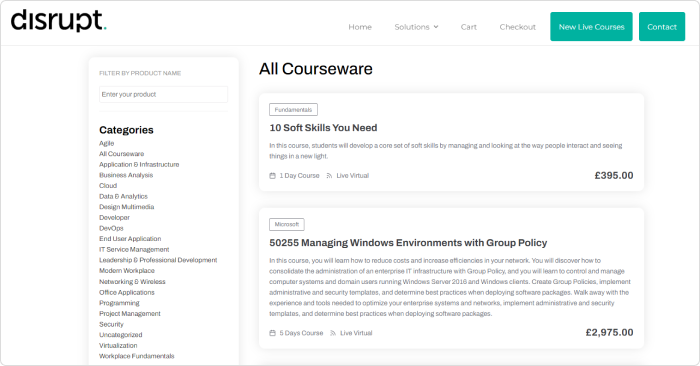The width and height of the screenshot is (700, 366).
Task: Click calendar icon beside 1 Day Course
Action: [272, 176]
